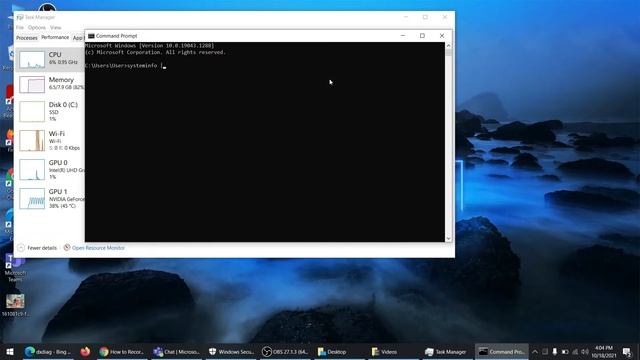Image resolution: width=640 pixels, height=360 pixels.
Task: Open Resource Monitor link
Action: [94, 248]
